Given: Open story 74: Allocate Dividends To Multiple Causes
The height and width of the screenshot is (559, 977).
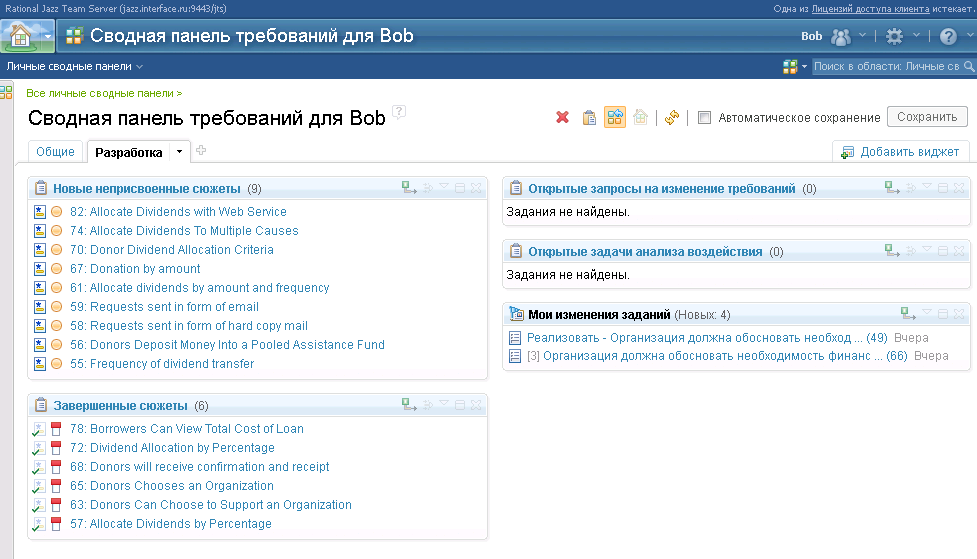Looking at the screenshot, I should point(184,231).
